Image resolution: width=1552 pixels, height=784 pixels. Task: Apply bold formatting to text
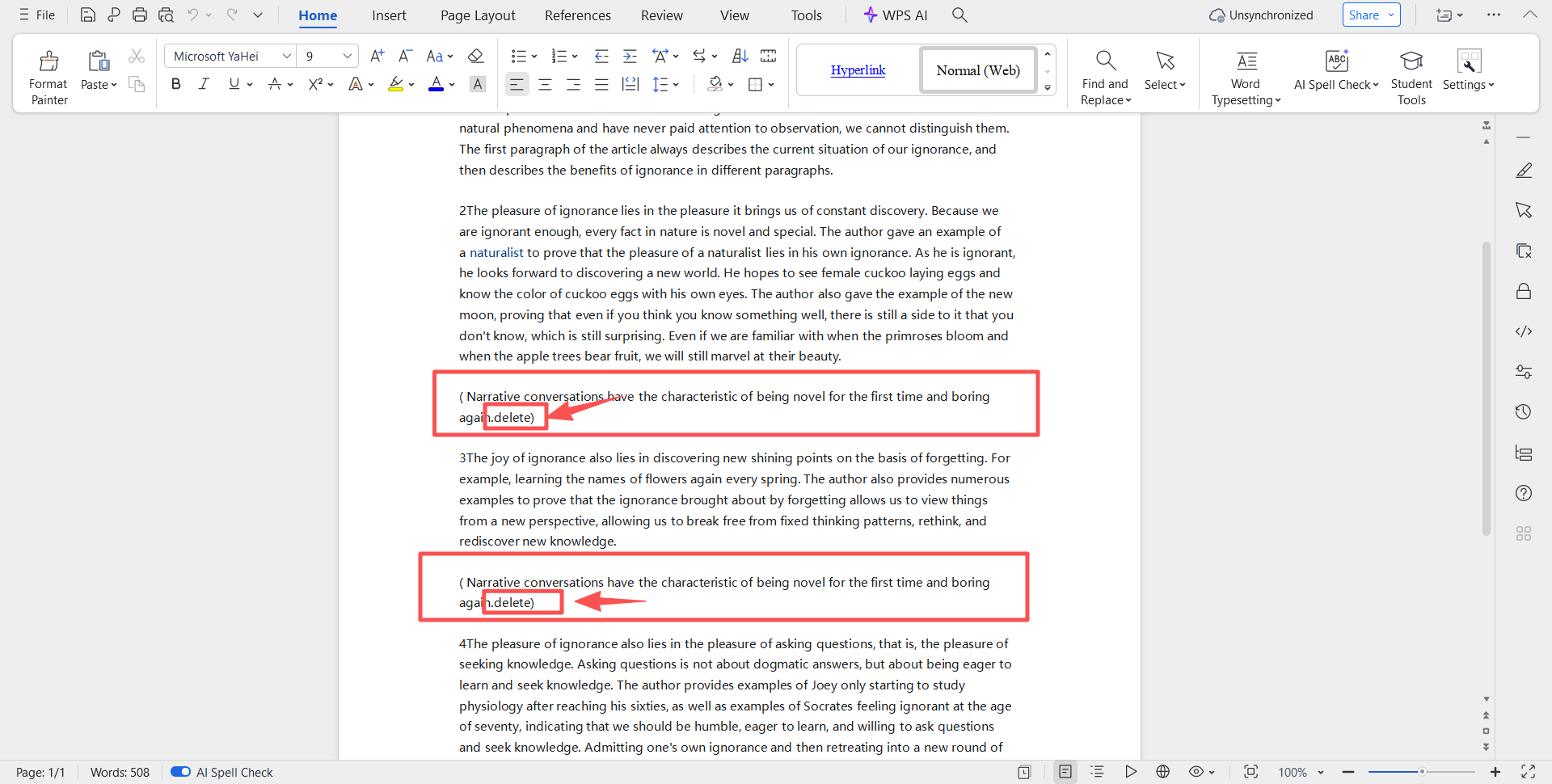pyautogui.click(x=175, y=84)
